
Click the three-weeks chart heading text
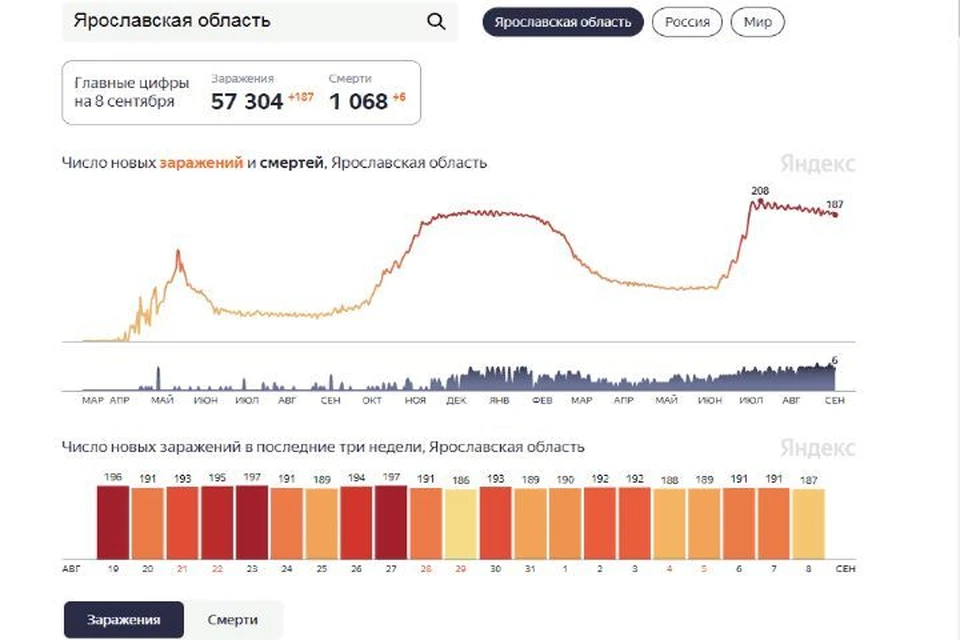(323, 447)
